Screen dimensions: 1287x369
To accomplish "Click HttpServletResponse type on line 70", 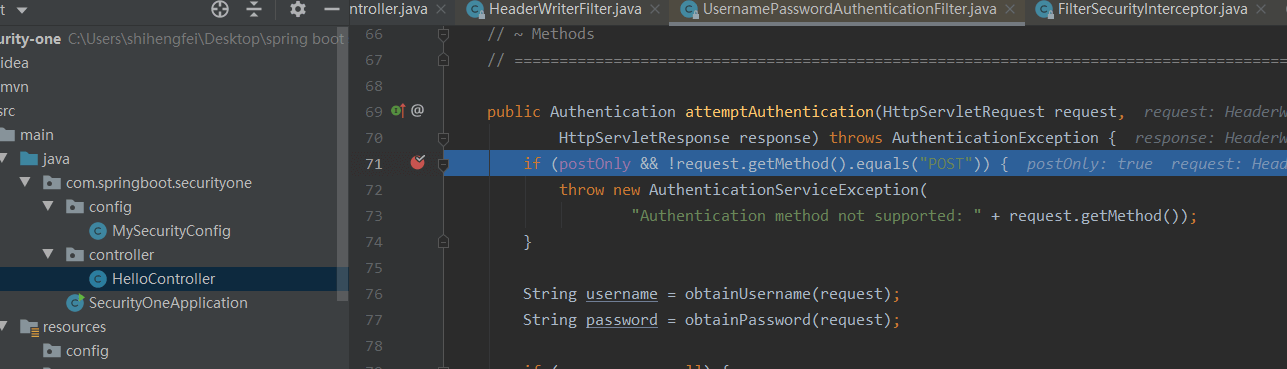I will pos(644,137).
